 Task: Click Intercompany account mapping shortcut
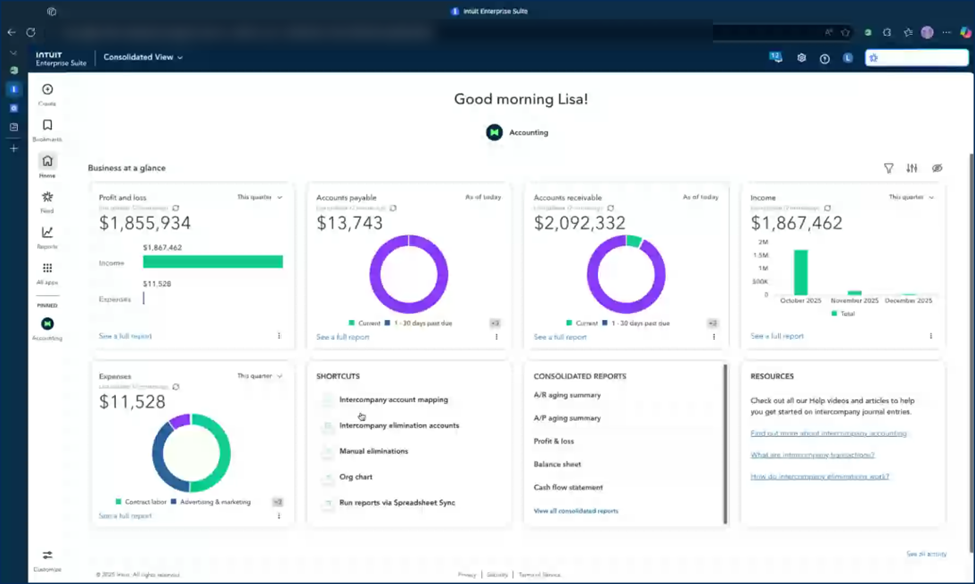tap(393, 400)
